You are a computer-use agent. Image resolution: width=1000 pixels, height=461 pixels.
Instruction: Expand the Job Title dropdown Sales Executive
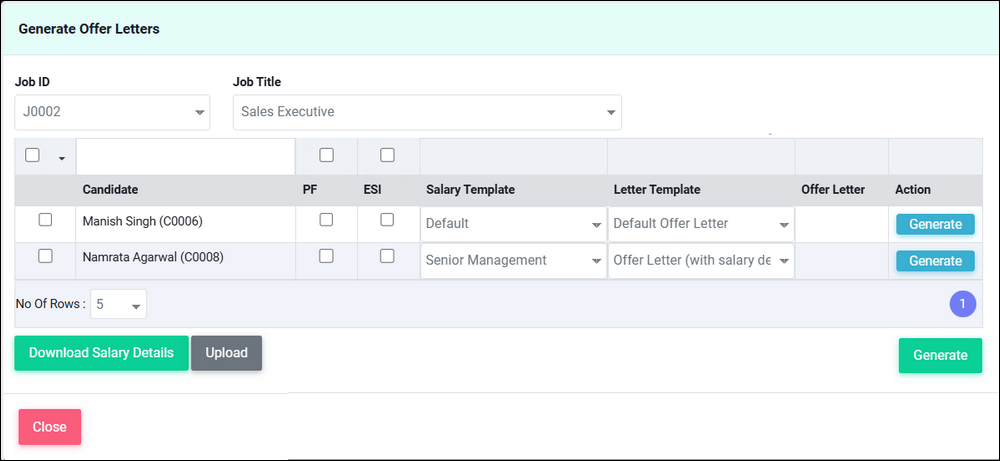click(x=426, y=112)
